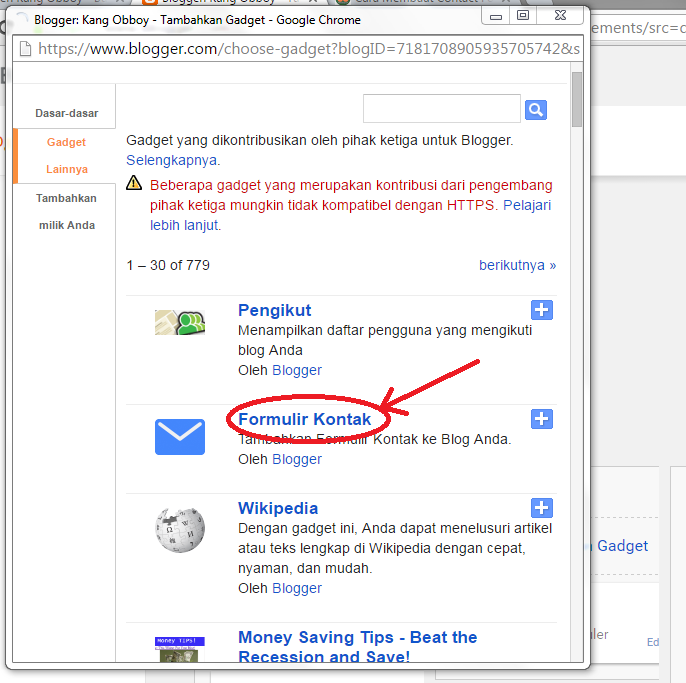Open the Selengkapnya link
The width and height of the screenshot is (686, 683).
[172, 160]
